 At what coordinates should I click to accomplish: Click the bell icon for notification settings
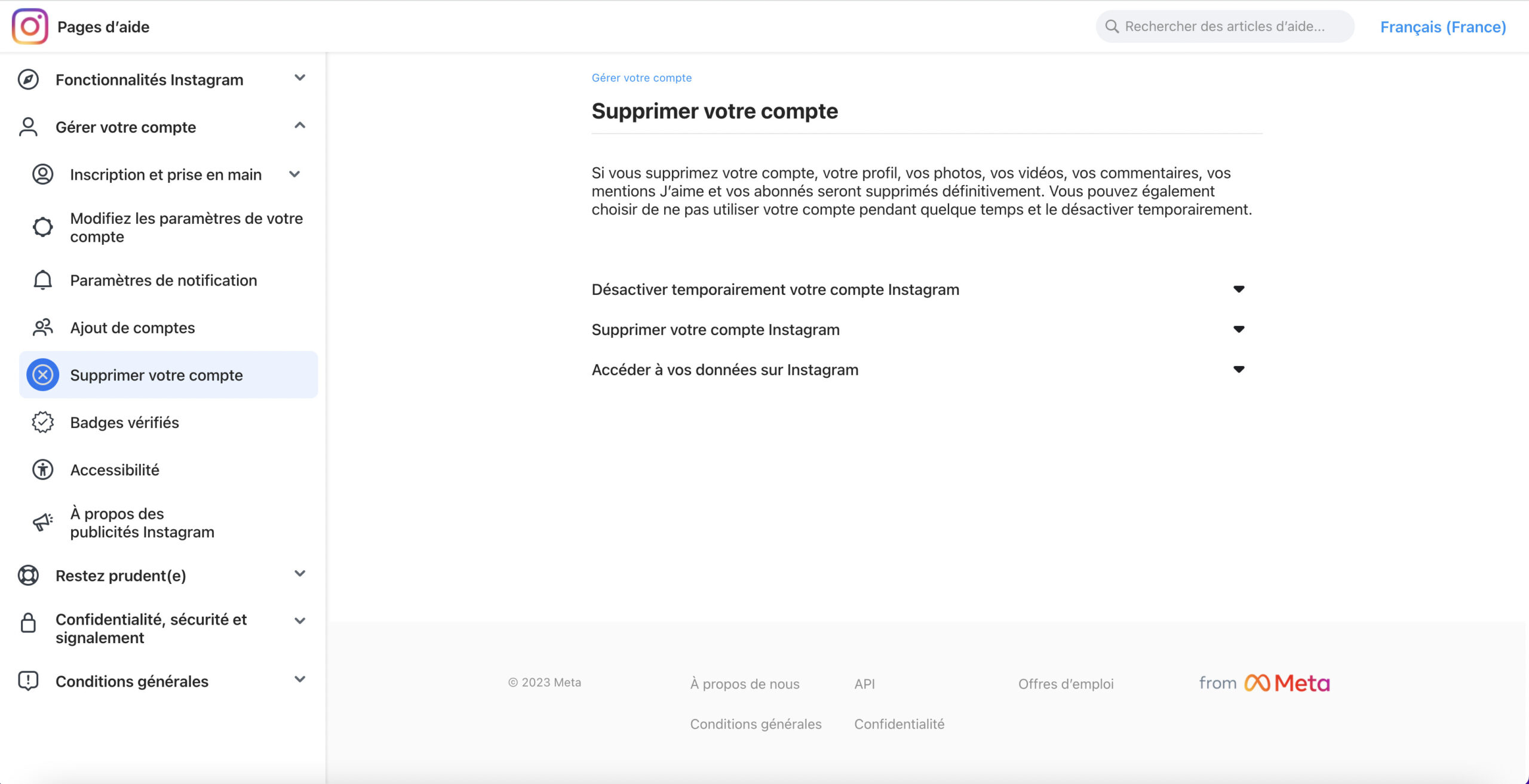point(42,280)
